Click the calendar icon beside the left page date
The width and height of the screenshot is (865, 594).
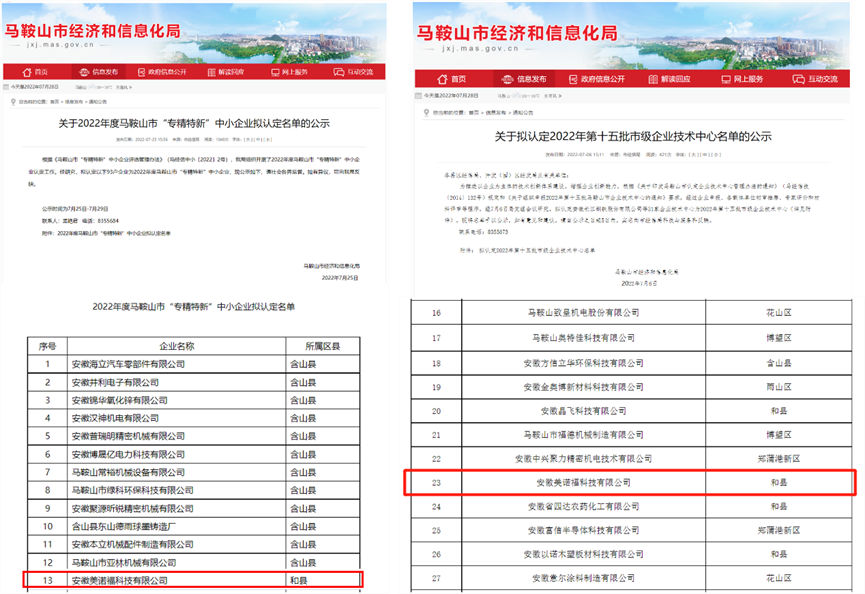coord(6,87)
